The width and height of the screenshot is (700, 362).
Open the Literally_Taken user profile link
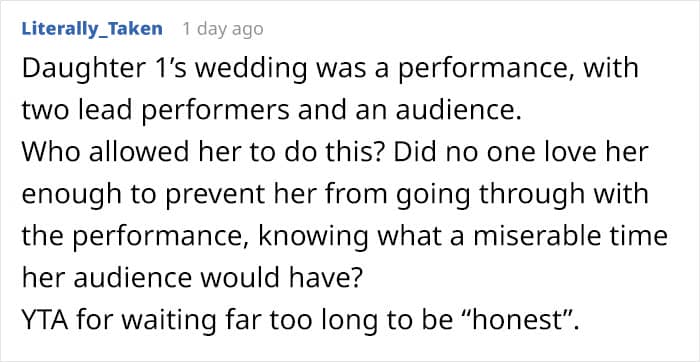pos(92,29)
